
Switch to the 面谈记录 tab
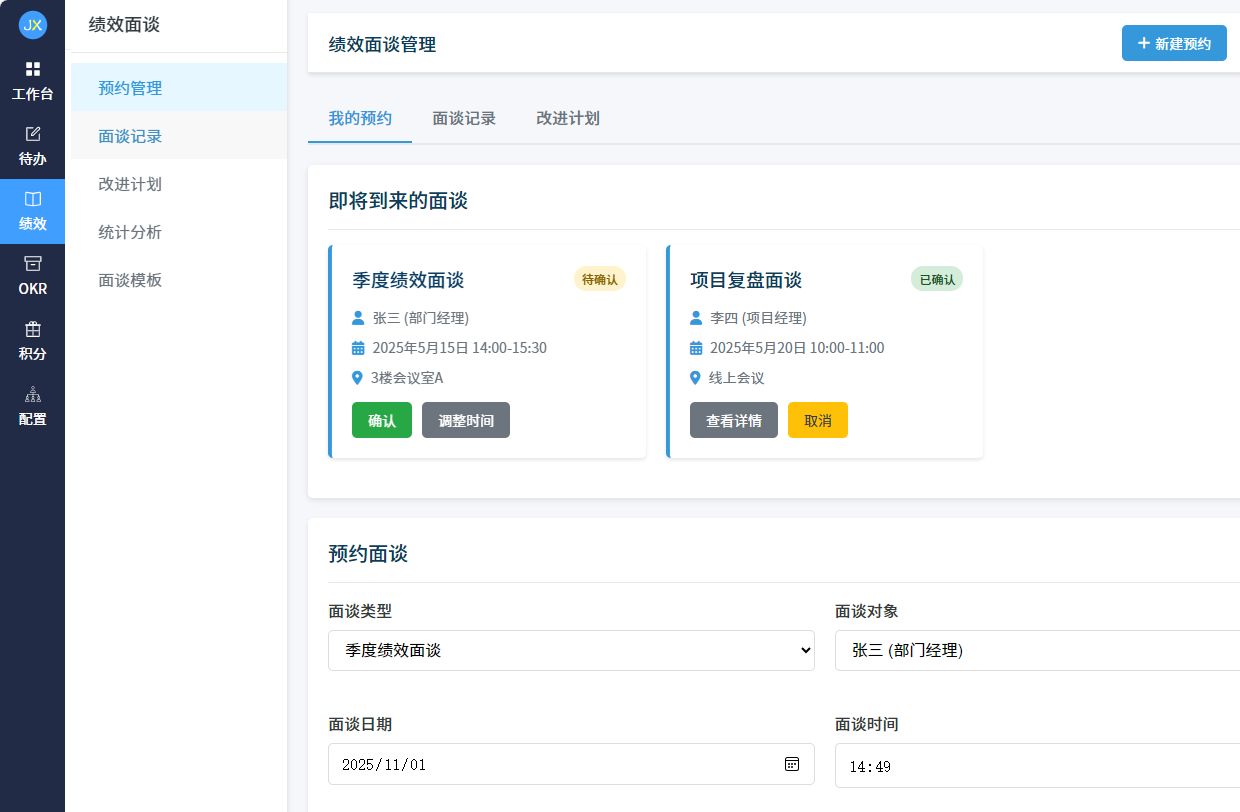464,118
